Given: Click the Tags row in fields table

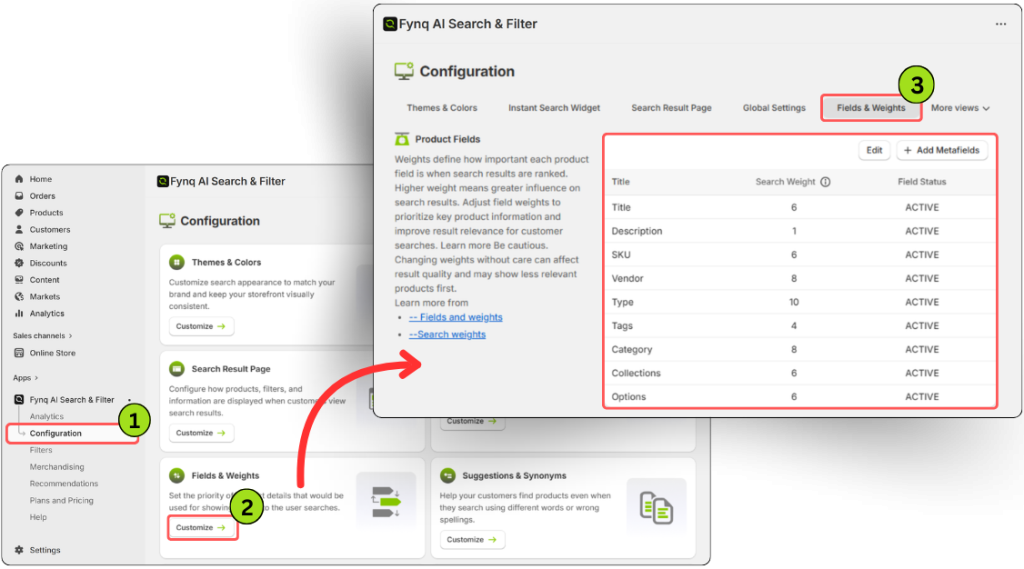Looking at the screenshot, I should click(801, 325).
